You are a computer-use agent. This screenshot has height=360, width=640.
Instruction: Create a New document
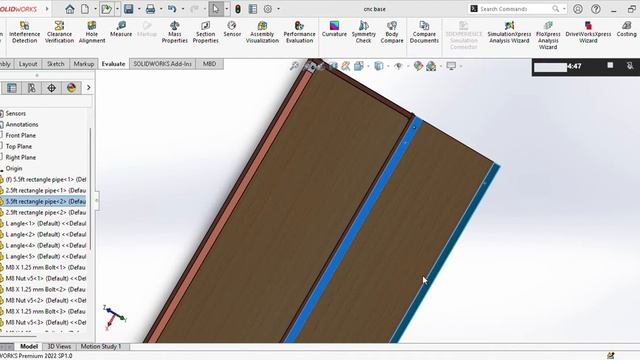click(85, 9)
